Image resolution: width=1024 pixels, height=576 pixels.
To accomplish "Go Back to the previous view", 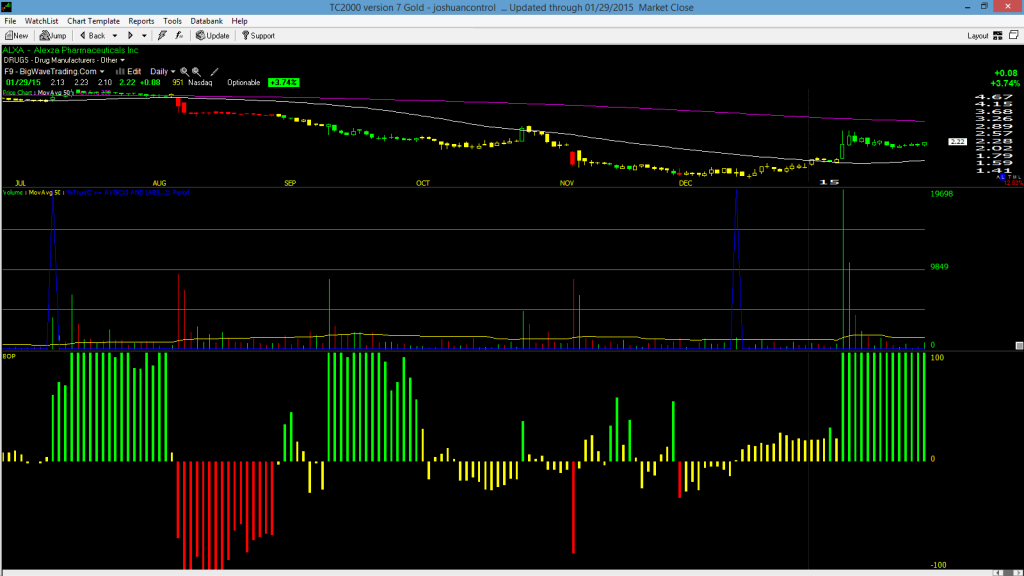I will click(x=92, y=36).
